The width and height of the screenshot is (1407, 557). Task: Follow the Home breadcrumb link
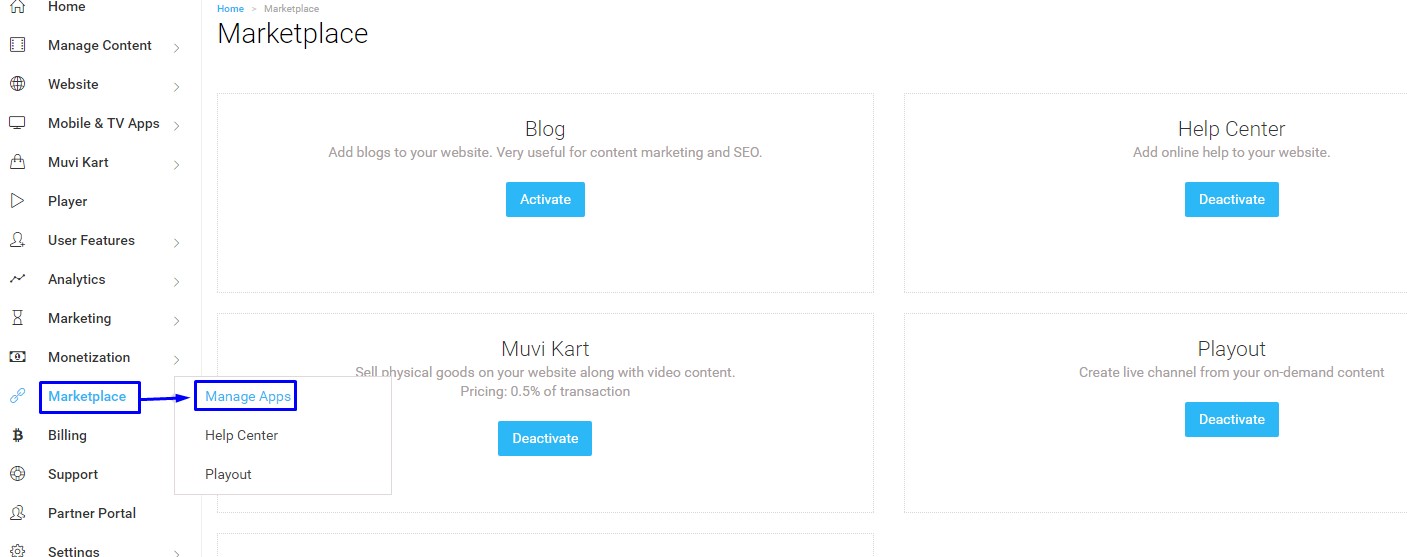(230, 9)
